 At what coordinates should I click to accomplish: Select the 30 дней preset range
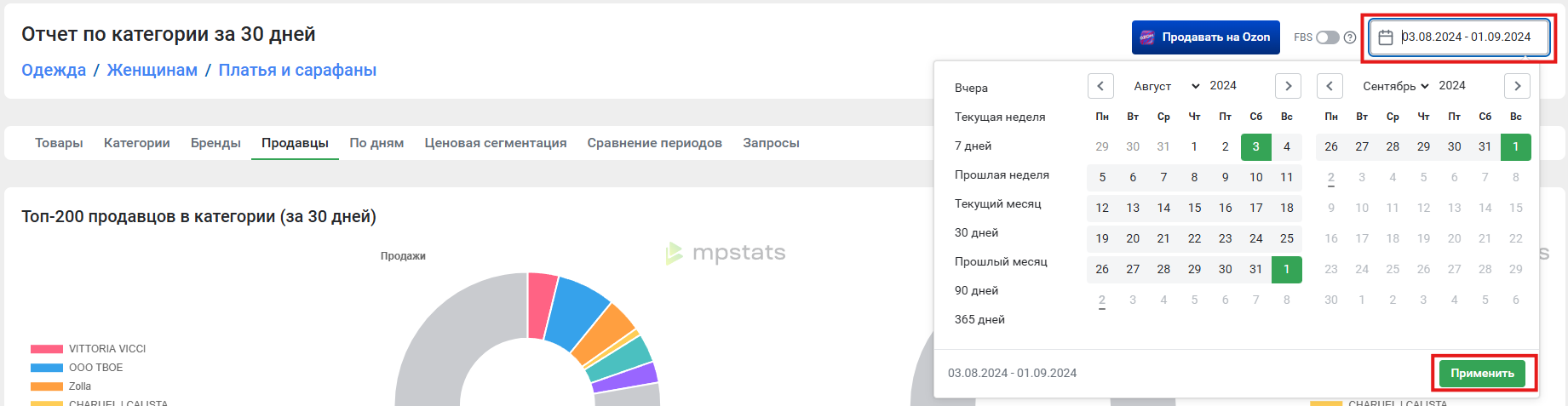point(976,232)
